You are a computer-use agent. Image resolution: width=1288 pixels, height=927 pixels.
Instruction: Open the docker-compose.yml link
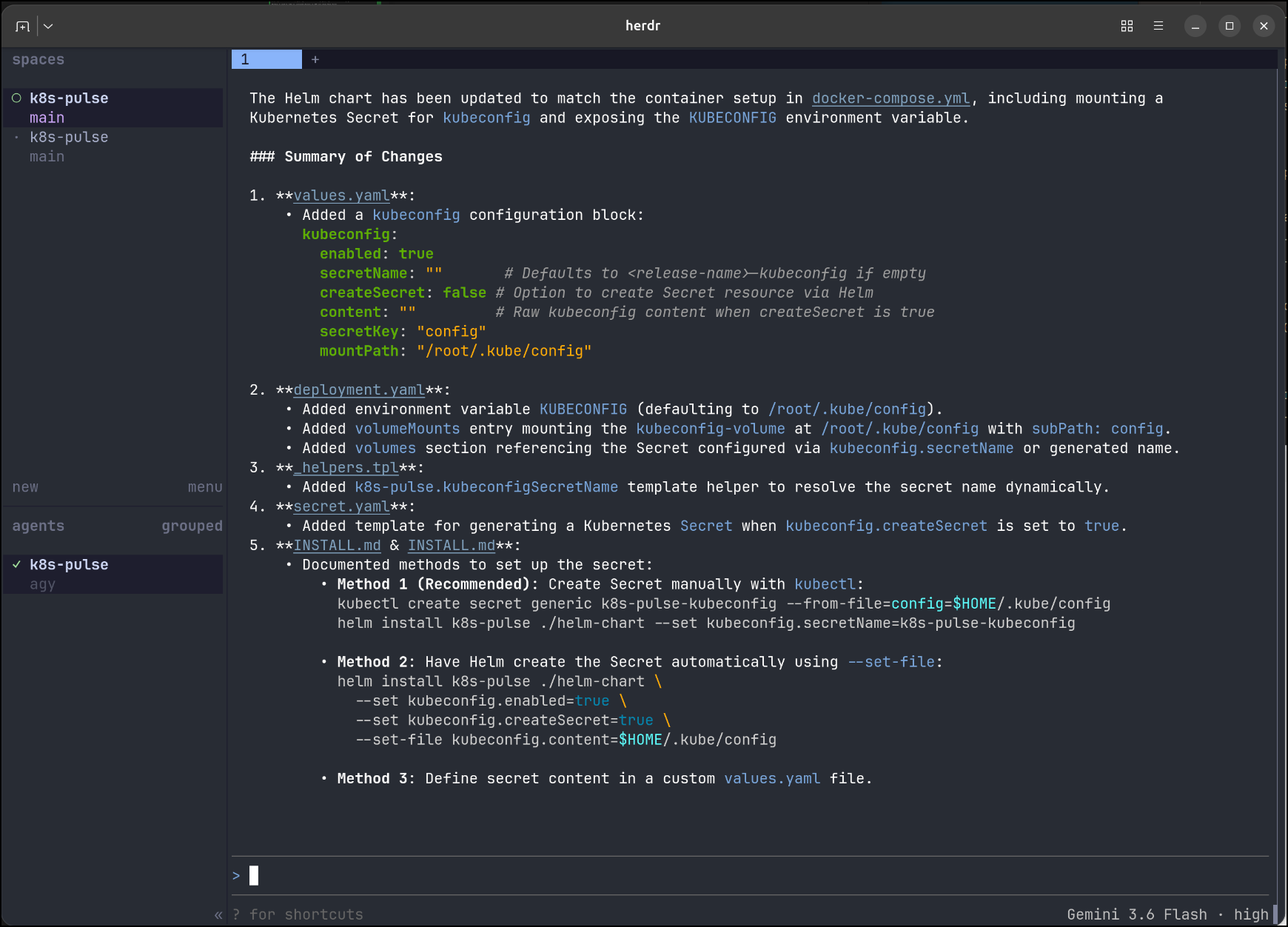click(890, 98)
